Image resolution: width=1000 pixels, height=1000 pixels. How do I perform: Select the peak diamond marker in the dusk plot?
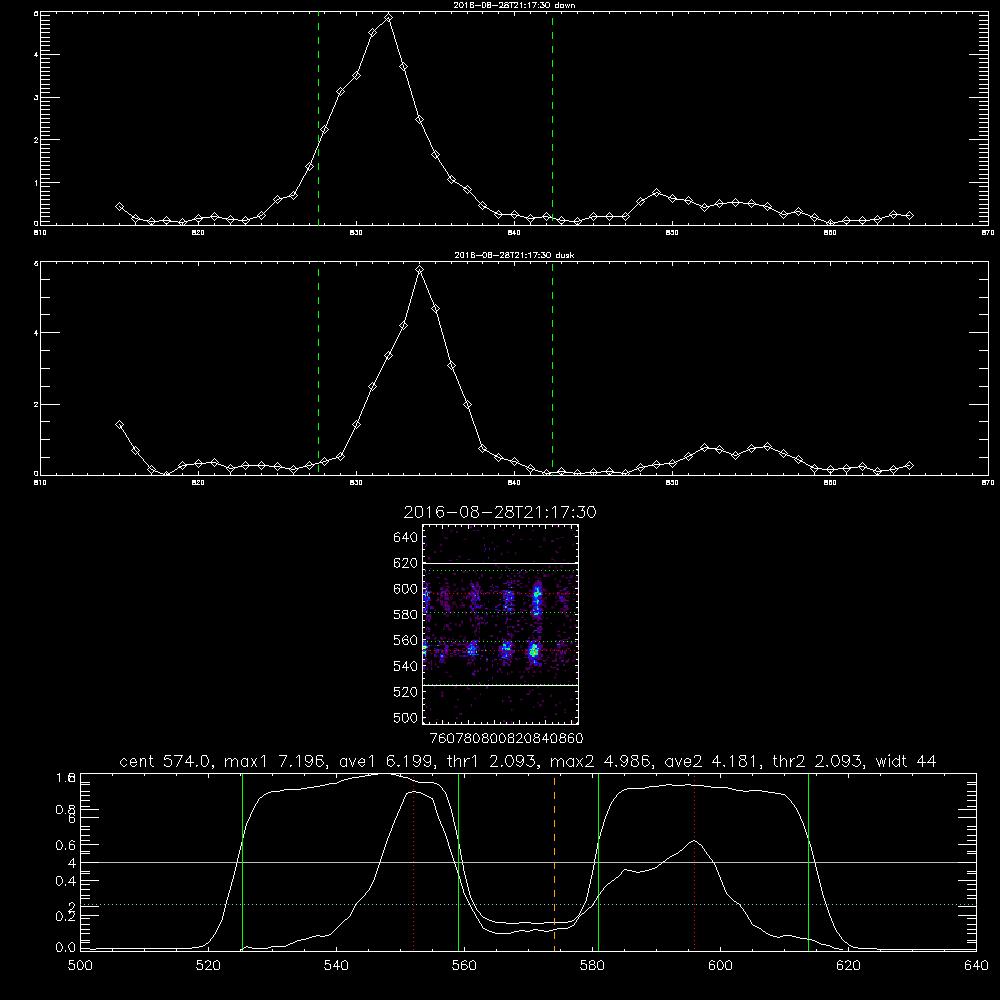(x=420, y=270)
